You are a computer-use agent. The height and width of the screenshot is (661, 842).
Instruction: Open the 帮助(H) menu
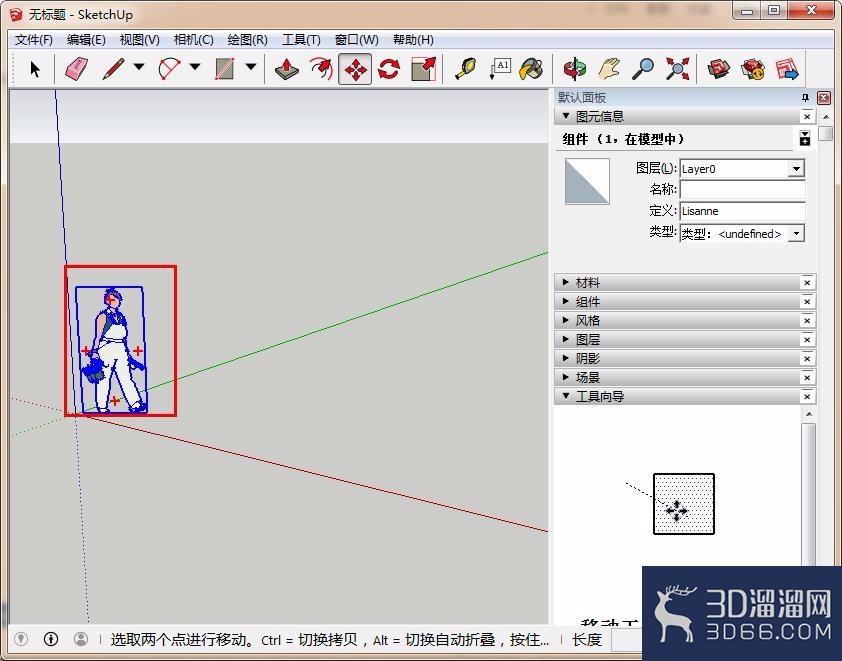413,40
